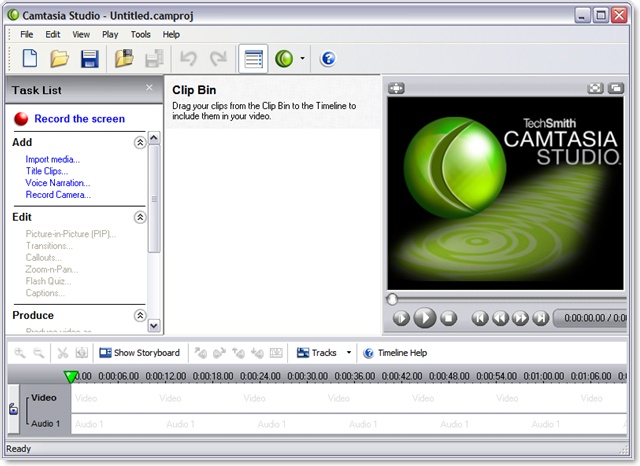
Task: Click the third audio volume icon in the timeline toolbar
Action: coord(238,353)
